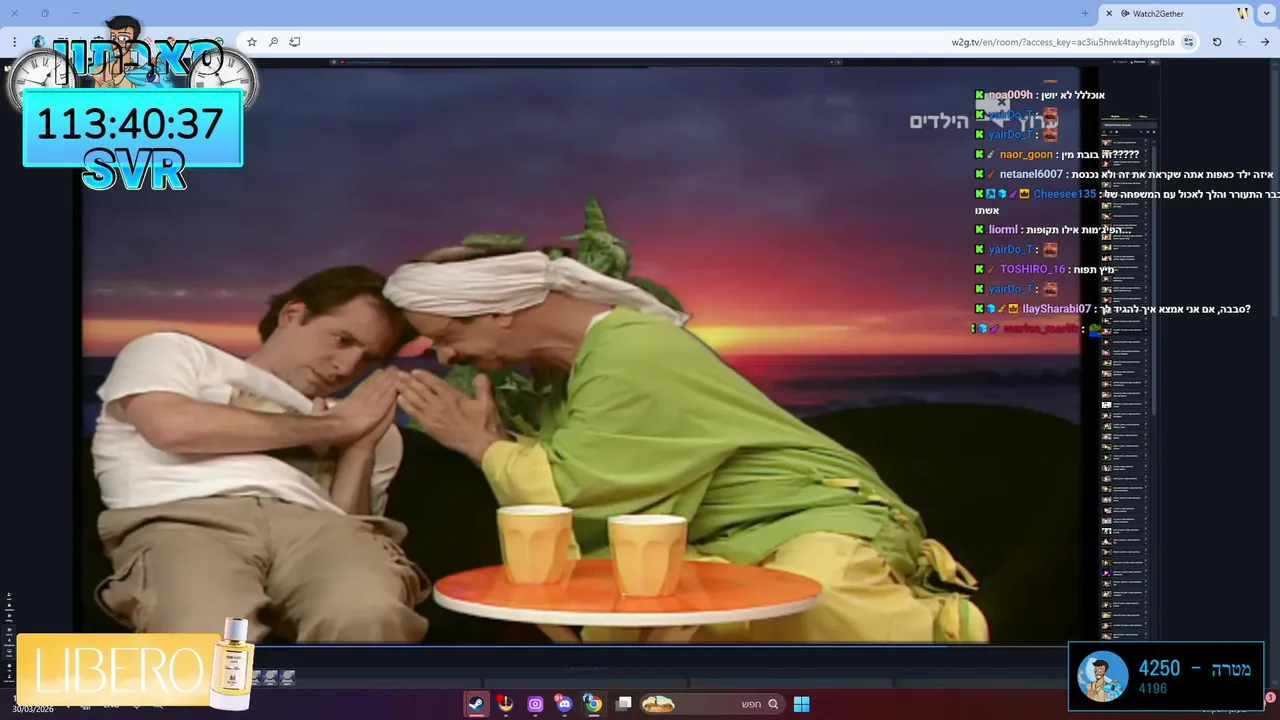The height and width of the screenshot is (720, 1280).
Task: Click the frog emote in the last chat message
Action: point(1096,329)
